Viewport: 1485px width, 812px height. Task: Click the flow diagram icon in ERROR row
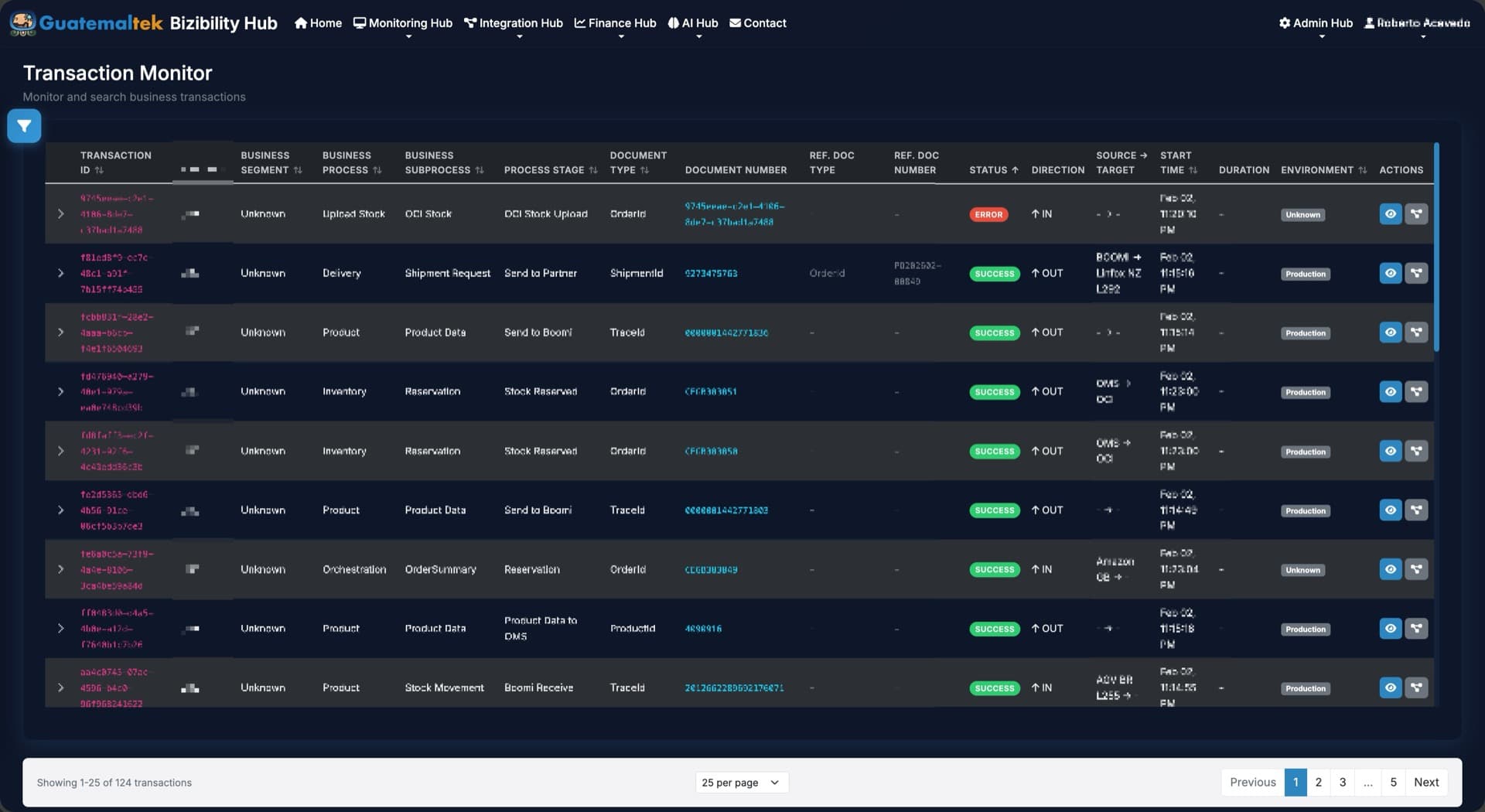click(x=1416, y=214)
